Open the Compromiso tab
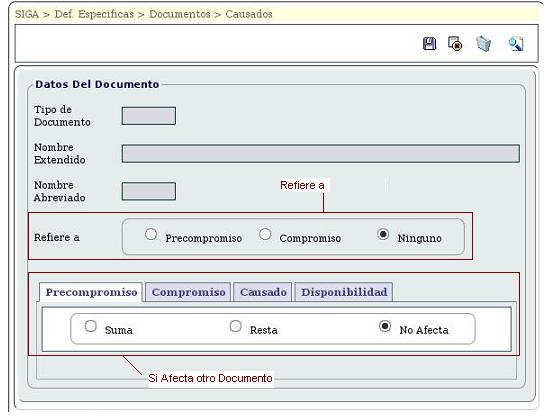 coord(188,292)
